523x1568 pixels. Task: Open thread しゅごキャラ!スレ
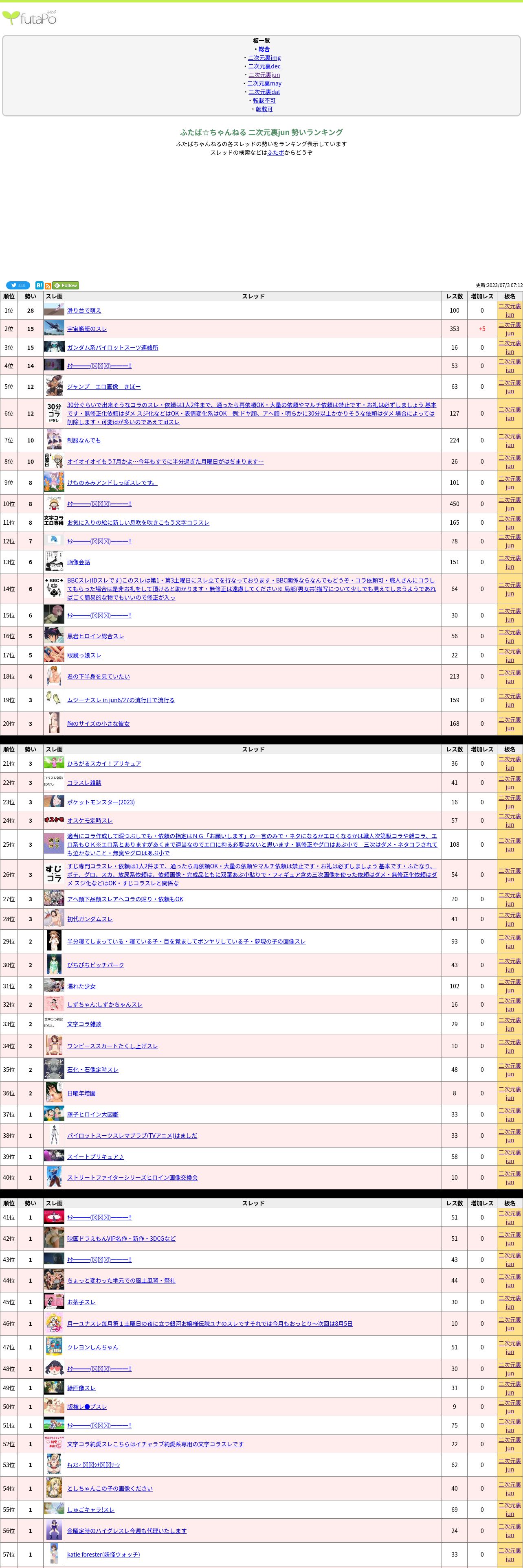(x=91, y=1509)
